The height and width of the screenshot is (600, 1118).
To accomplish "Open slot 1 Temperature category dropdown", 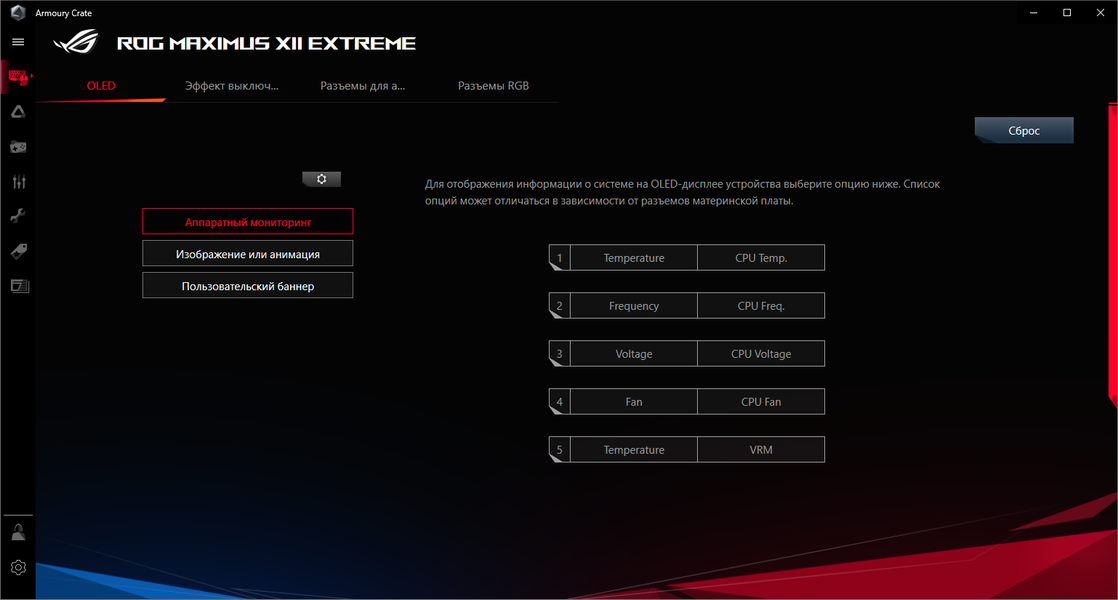I will (x=634, y=258).
